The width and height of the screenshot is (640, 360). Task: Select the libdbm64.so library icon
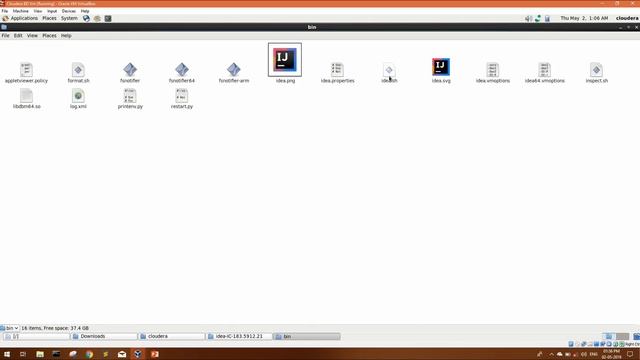pos(26,96)
